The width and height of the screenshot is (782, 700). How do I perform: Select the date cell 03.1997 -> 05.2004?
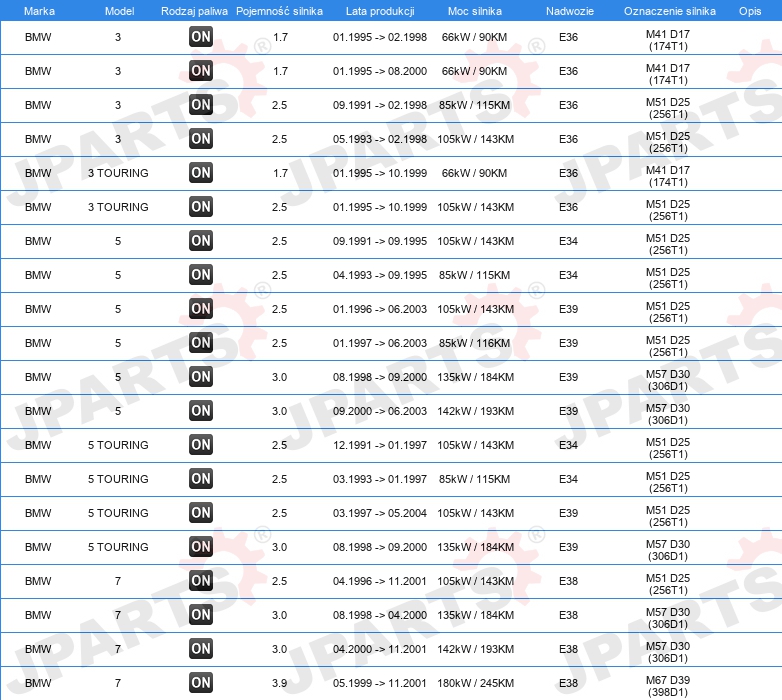click(380, 513)
